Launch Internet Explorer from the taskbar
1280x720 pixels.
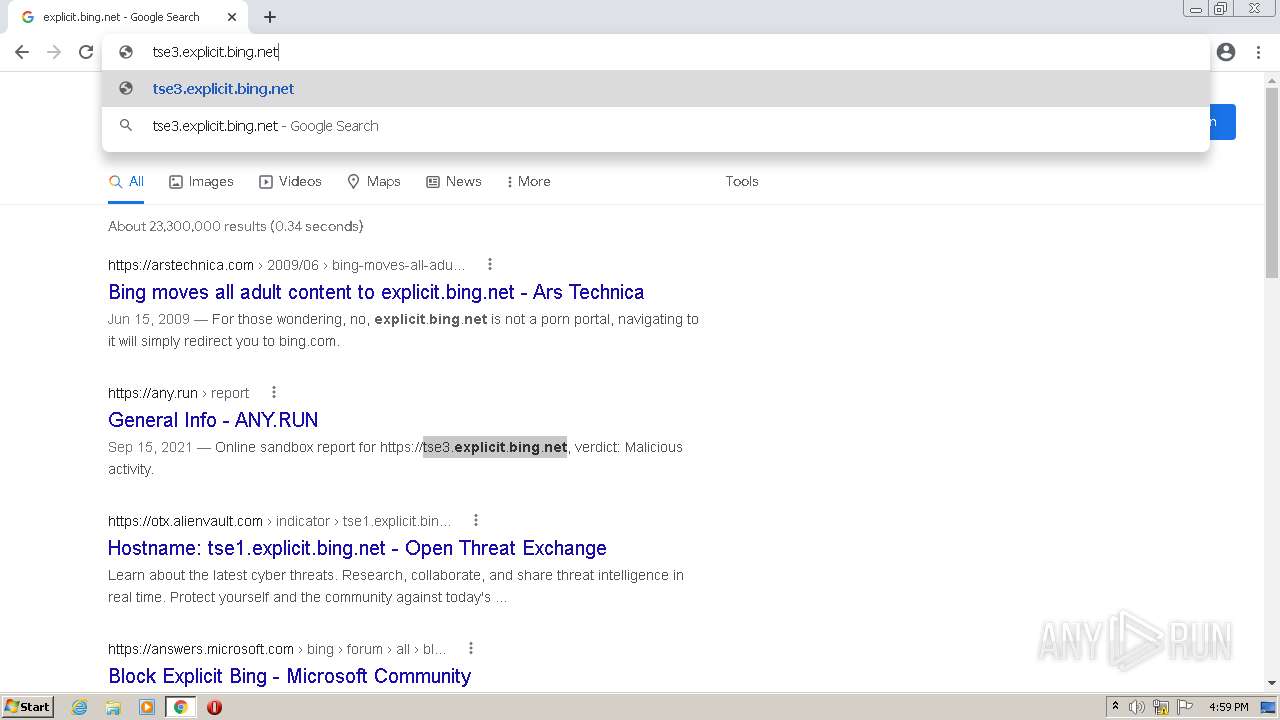click(80, 707)
